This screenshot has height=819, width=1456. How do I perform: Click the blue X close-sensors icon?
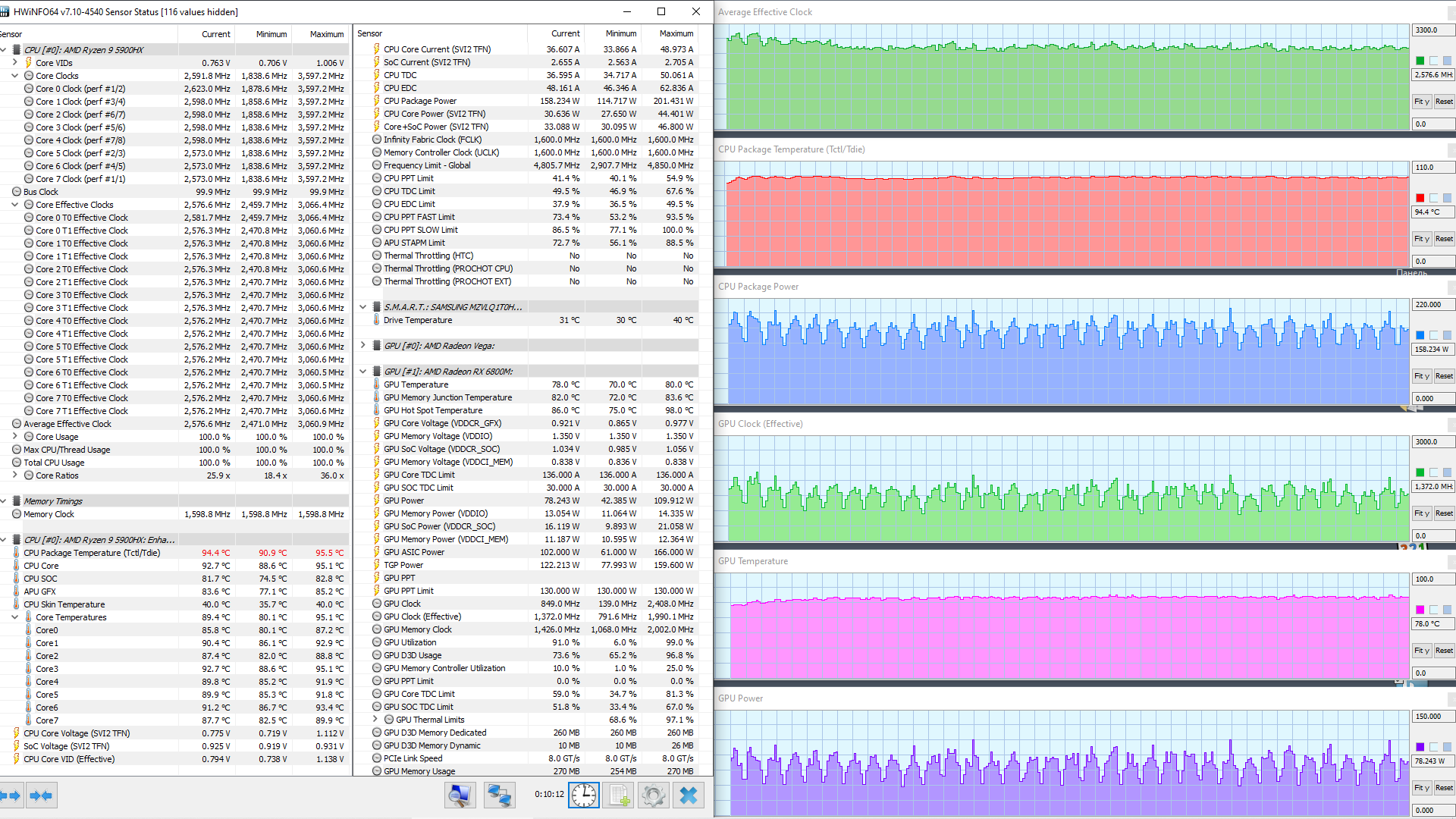[689, 795]
